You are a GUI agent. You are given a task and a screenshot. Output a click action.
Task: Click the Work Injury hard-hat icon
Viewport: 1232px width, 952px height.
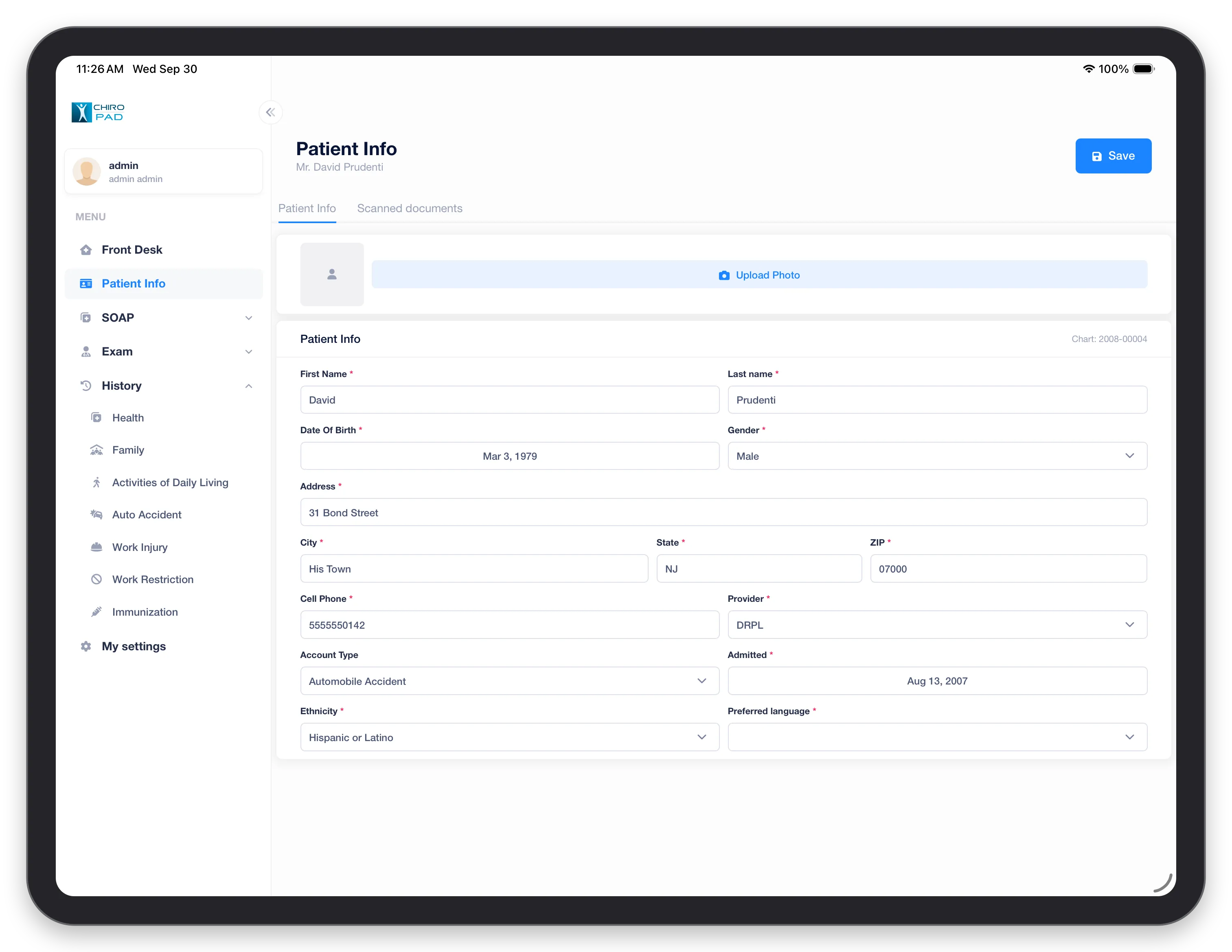96,547
